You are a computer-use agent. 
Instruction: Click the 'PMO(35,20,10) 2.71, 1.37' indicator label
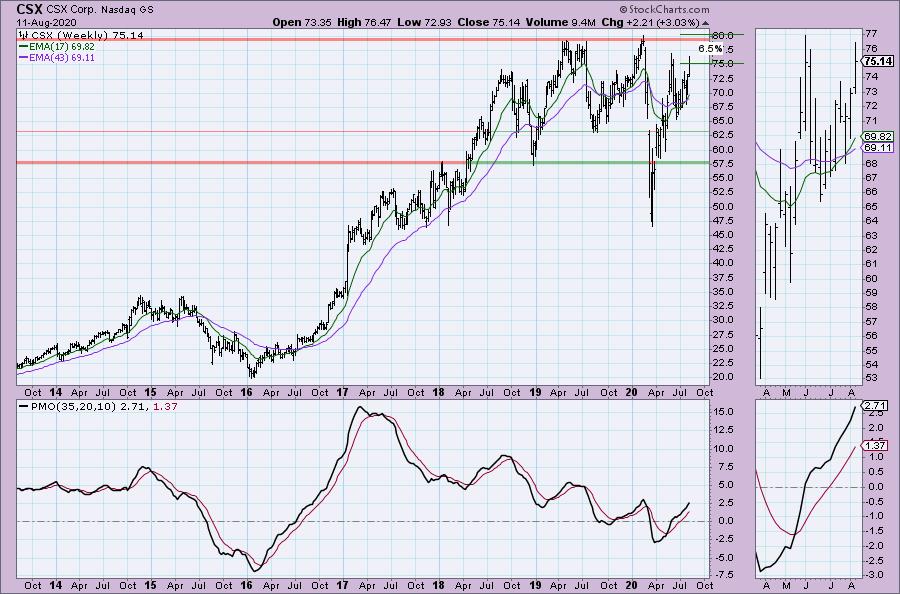pos(104,406)
